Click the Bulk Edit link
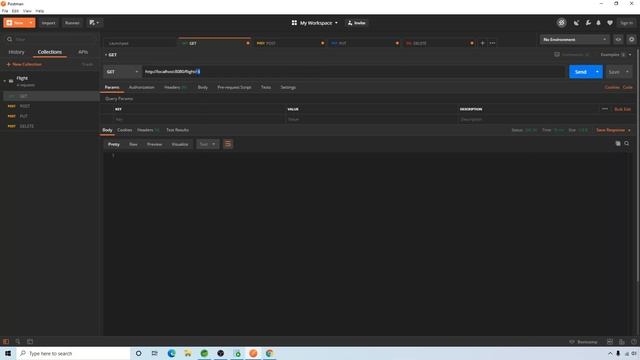The height and width of the screenshot is (360, 640). 622,109
